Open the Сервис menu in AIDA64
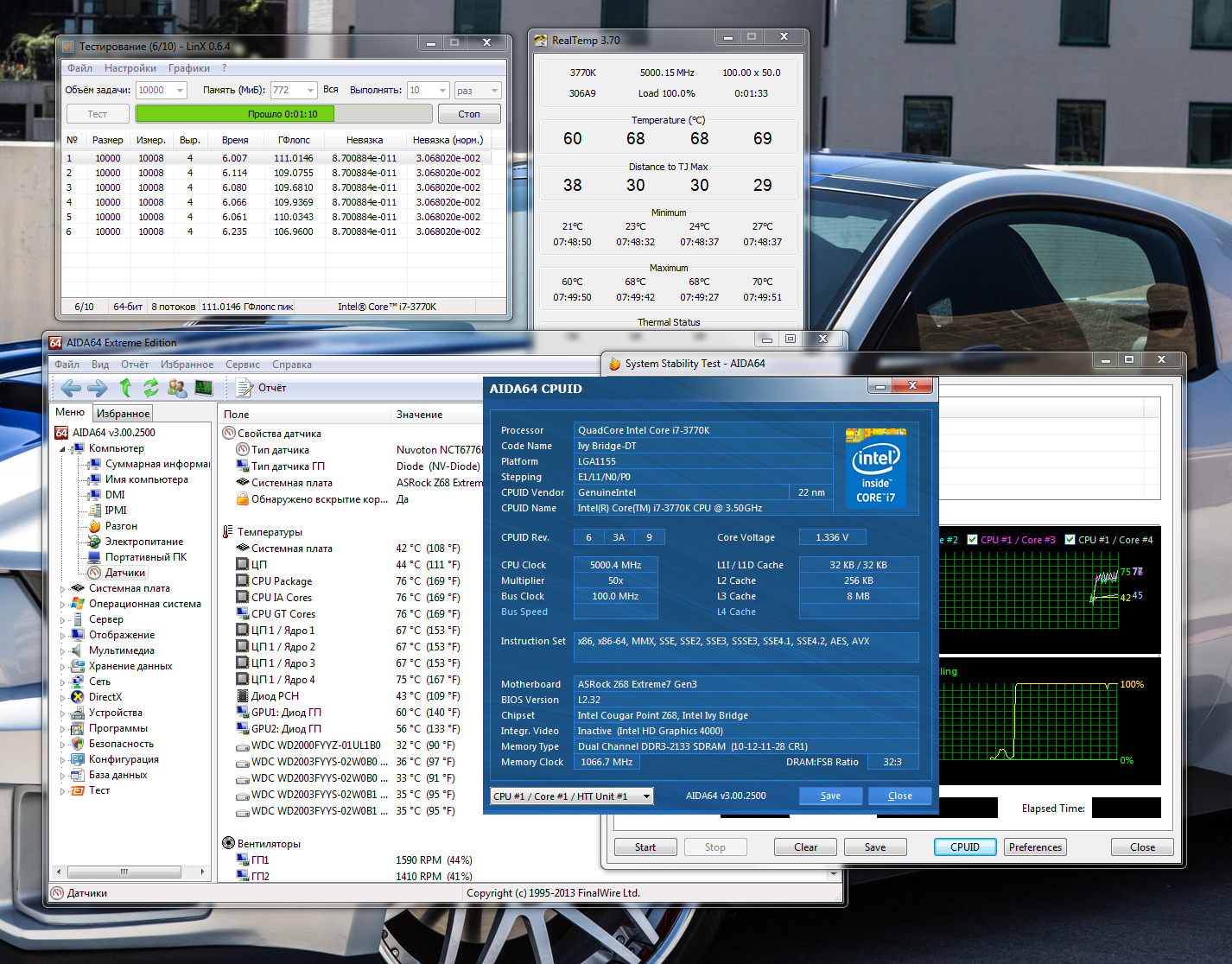This screenshot has width=1232, height=964. [x=242, y=365]
